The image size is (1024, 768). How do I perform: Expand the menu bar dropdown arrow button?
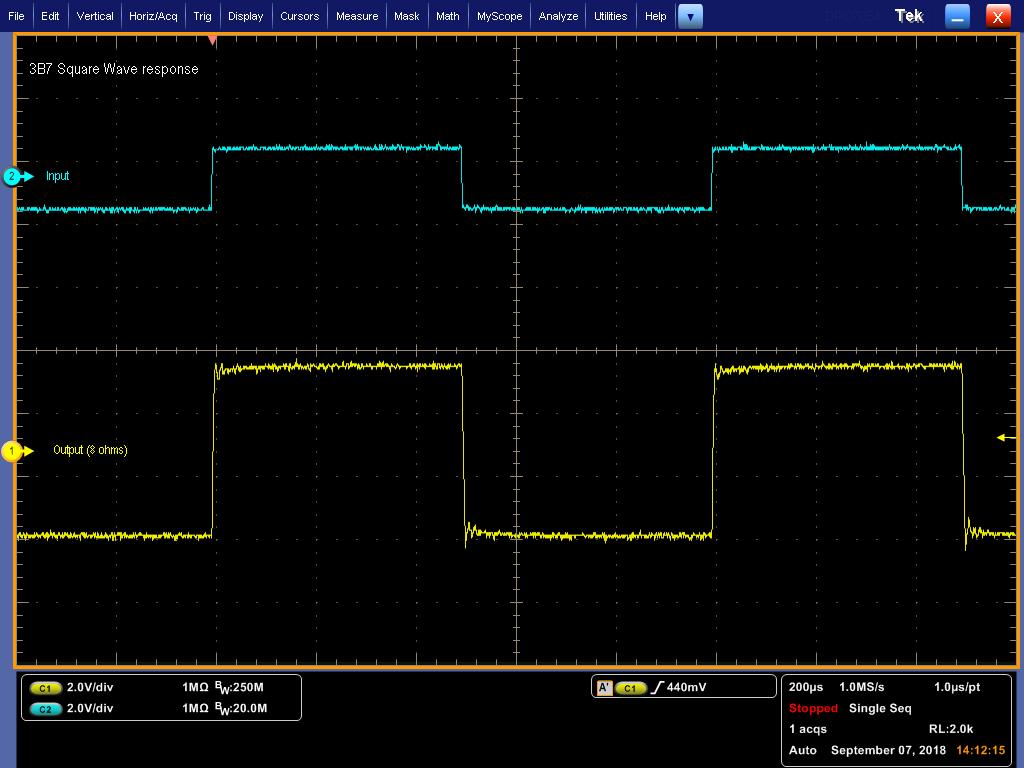pos(690,16)
